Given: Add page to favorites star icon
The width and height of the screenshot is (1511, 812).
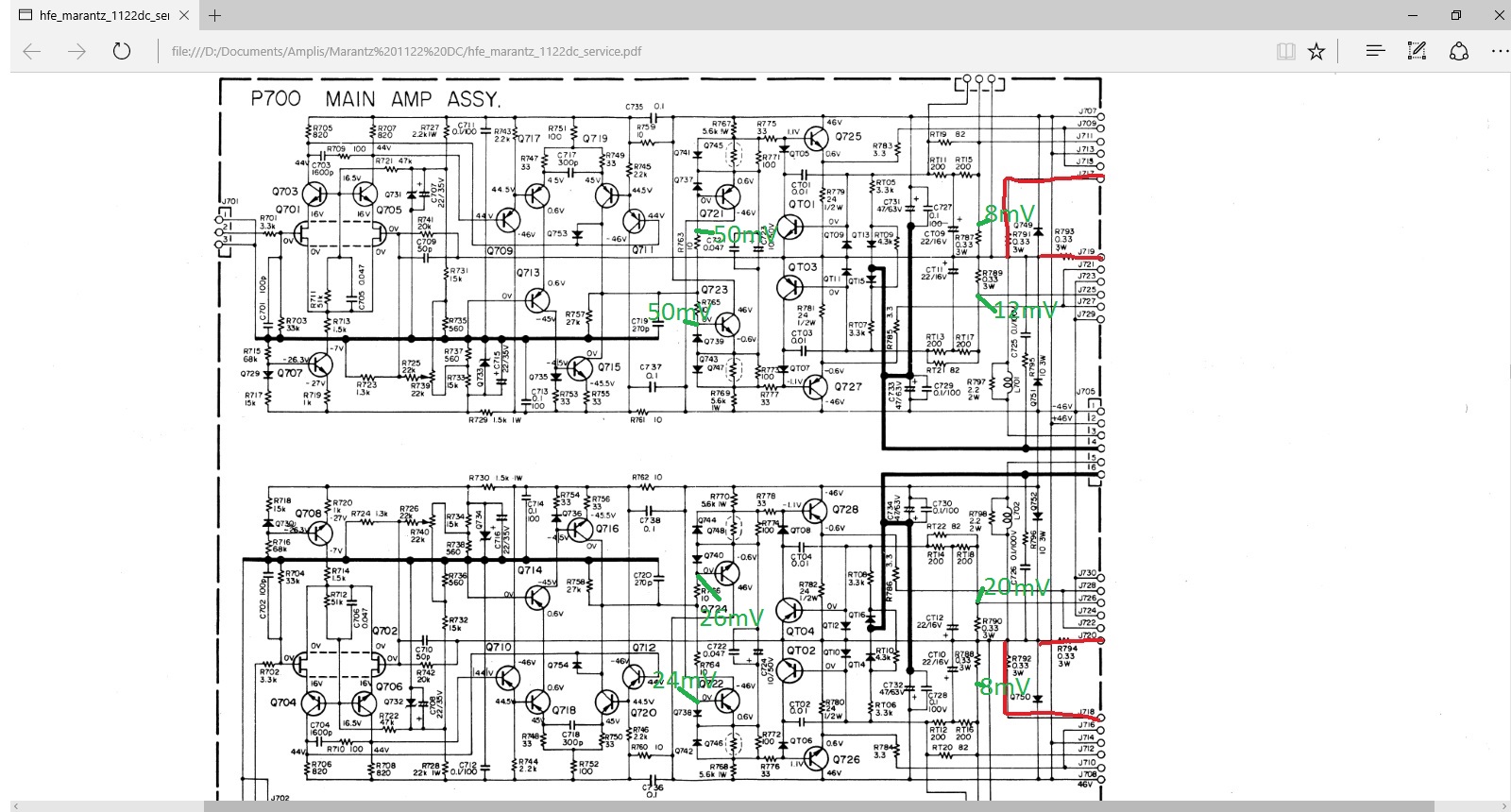Looking at the screenshot, I should pyautogui.click(x=1316, y=51).
